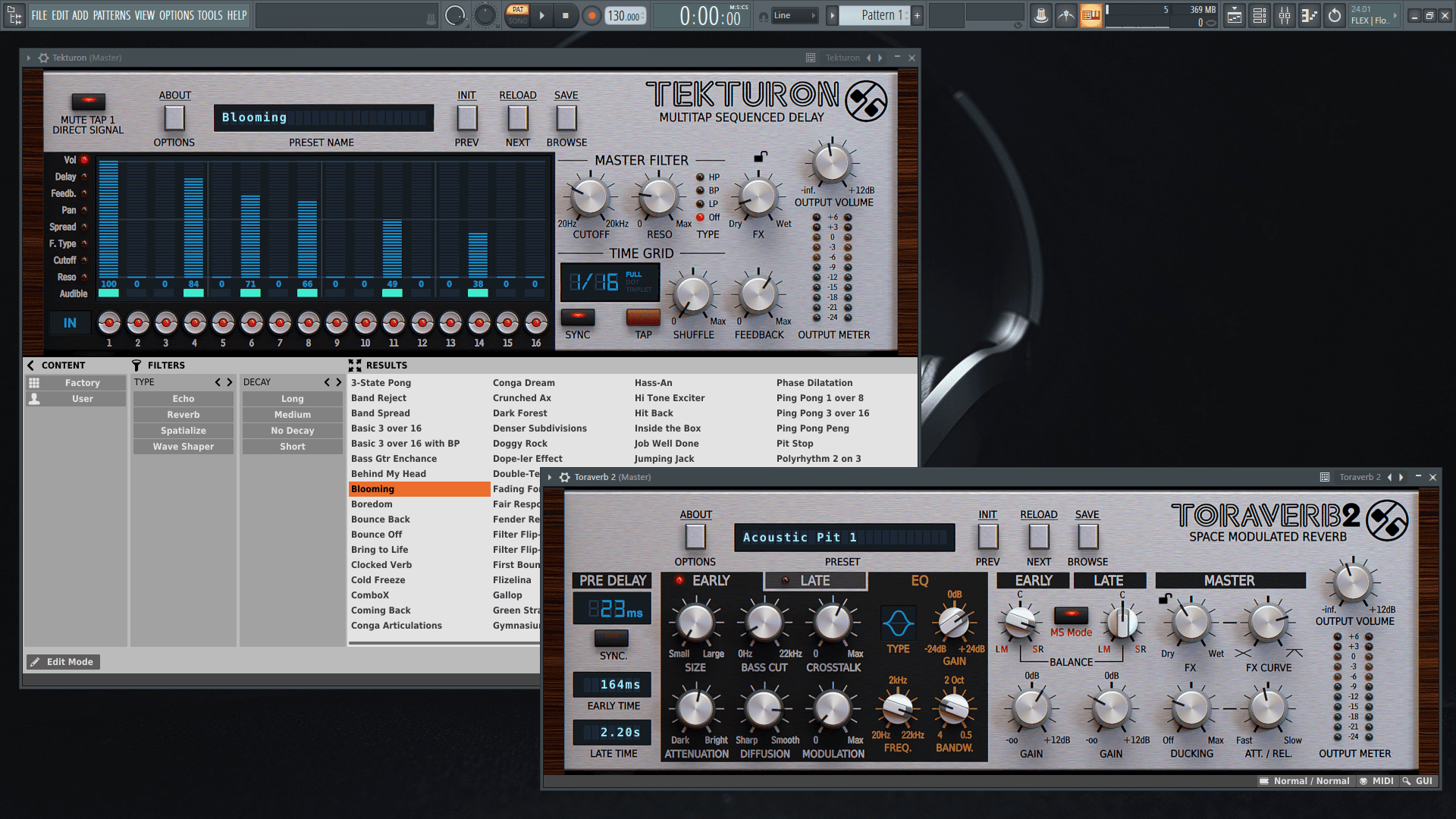This screenshot has width=1456, height=819.
Task: Click the Filters funnel icon
Action: pos(136,366)
